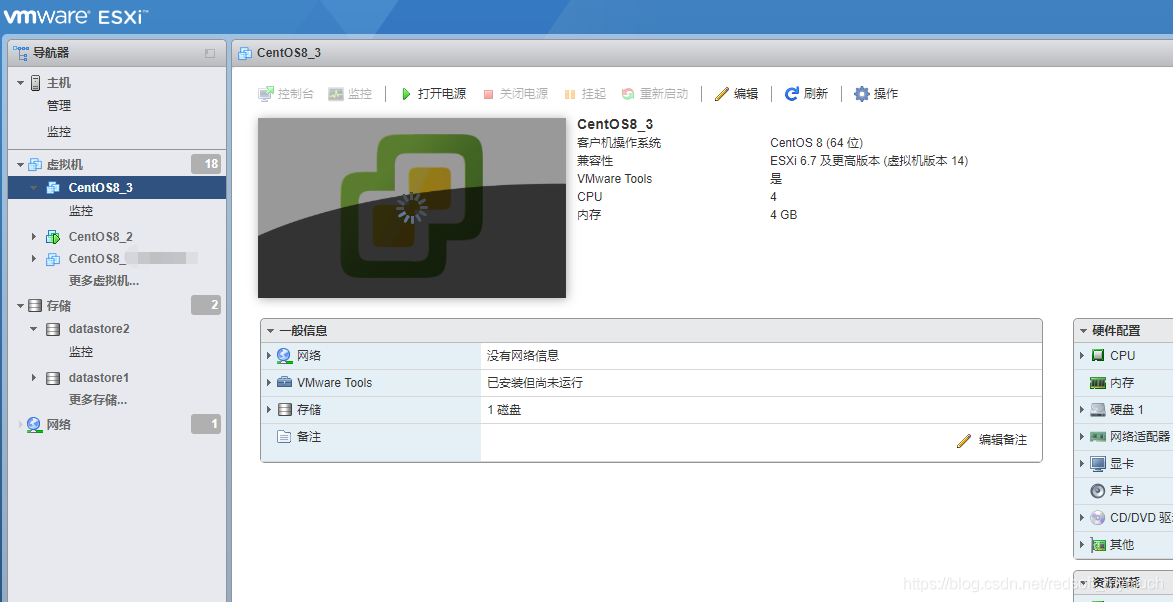Click the 导航器 navigator tree icon
Screen dimensions: 1173x602
point(21,52)
